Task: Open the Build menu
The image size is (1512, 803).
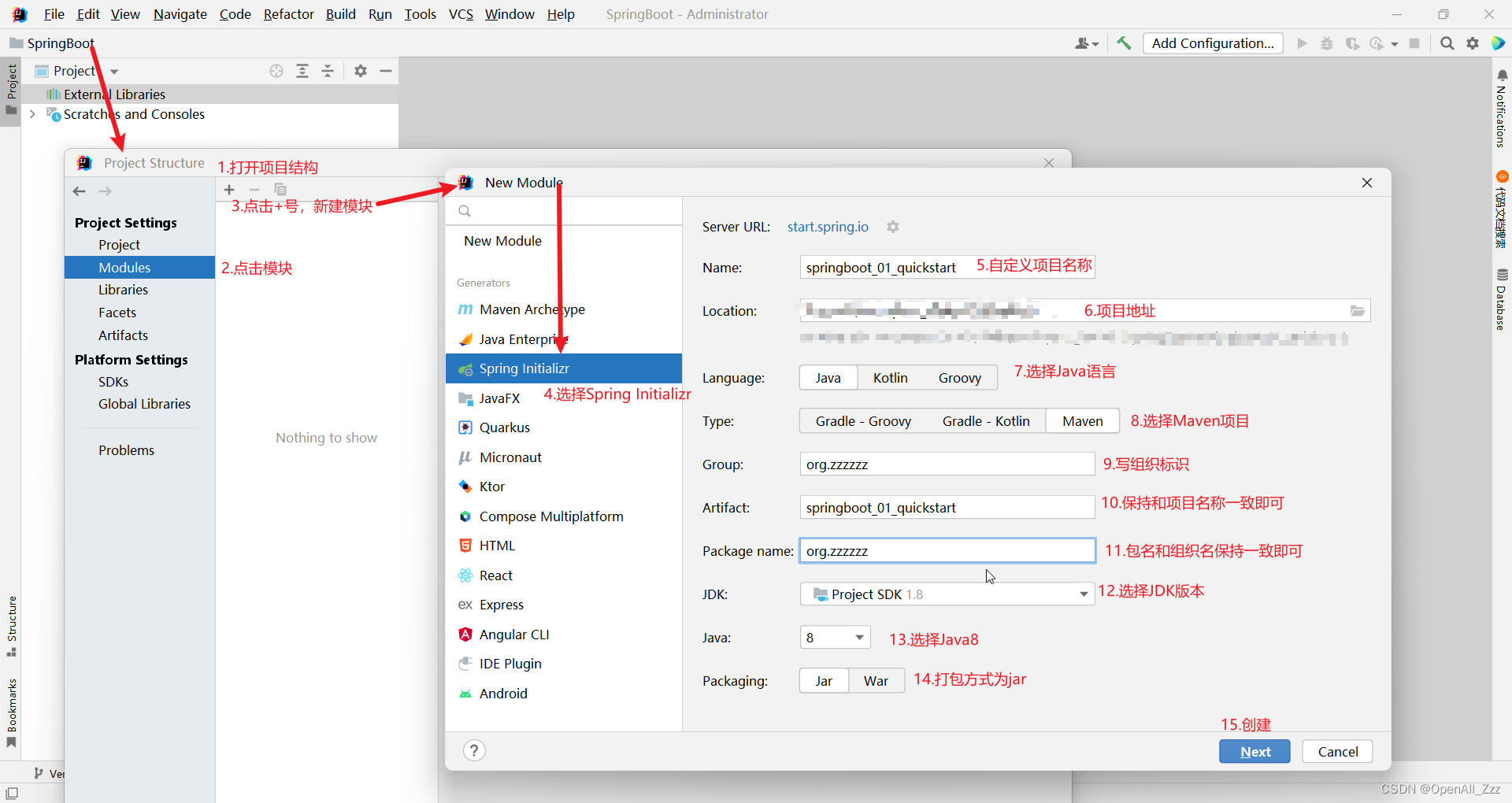Action: click(341, 14)
